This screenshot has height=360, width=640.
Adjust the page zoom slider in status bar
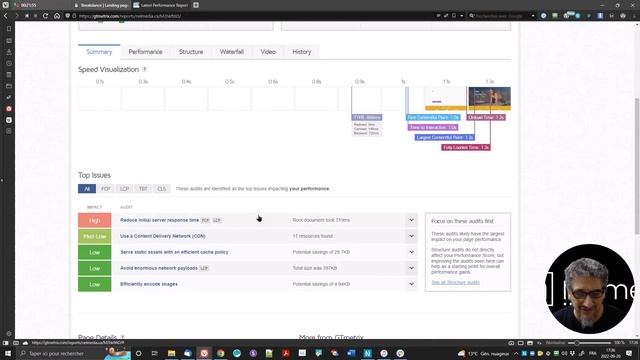(590, 343)
